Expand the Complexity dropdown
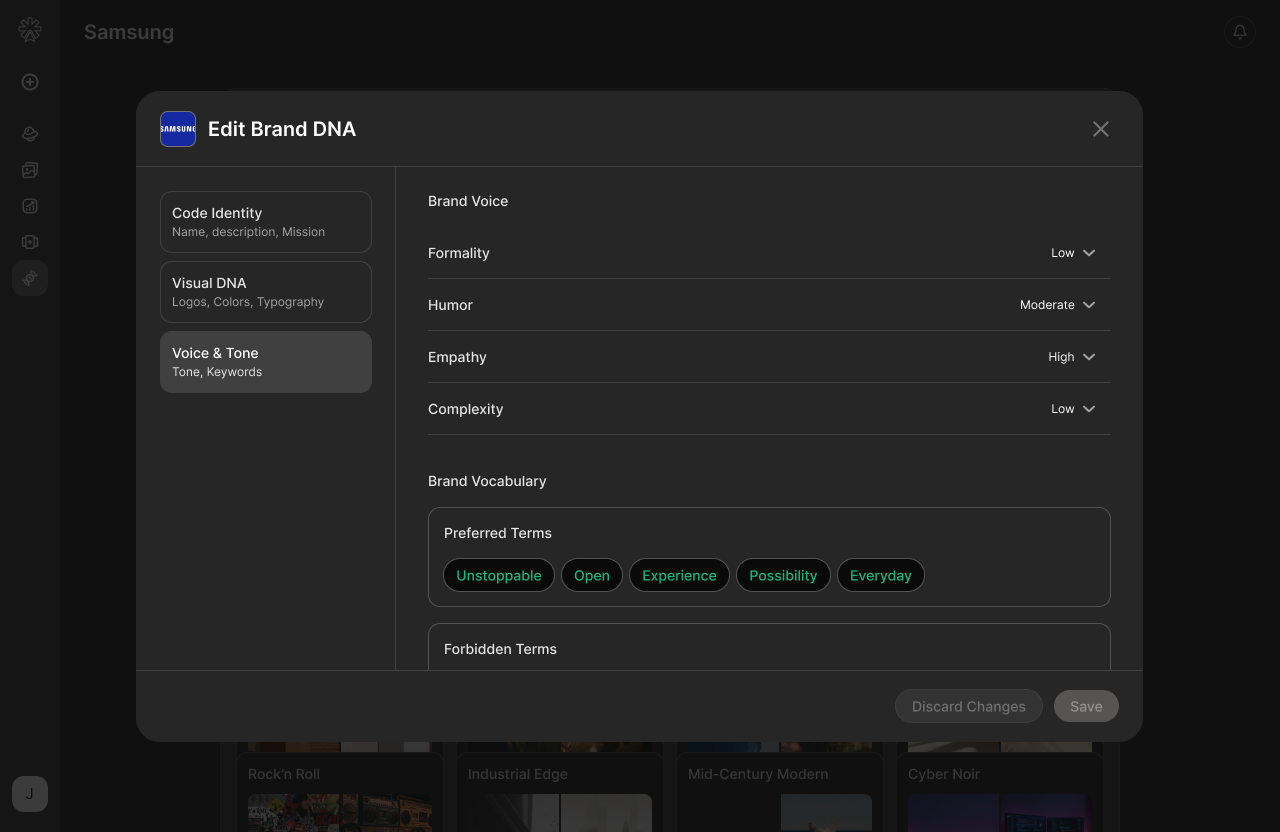The height and width of the screenshot is (832, 1280). (1074, 409)
